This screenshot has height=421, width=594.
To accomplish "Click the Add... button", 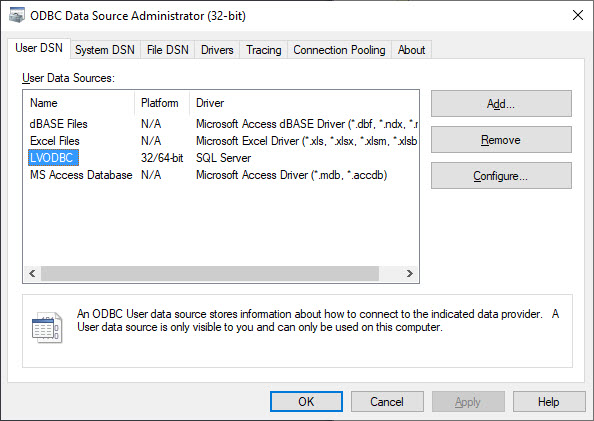I will (501, 103).
